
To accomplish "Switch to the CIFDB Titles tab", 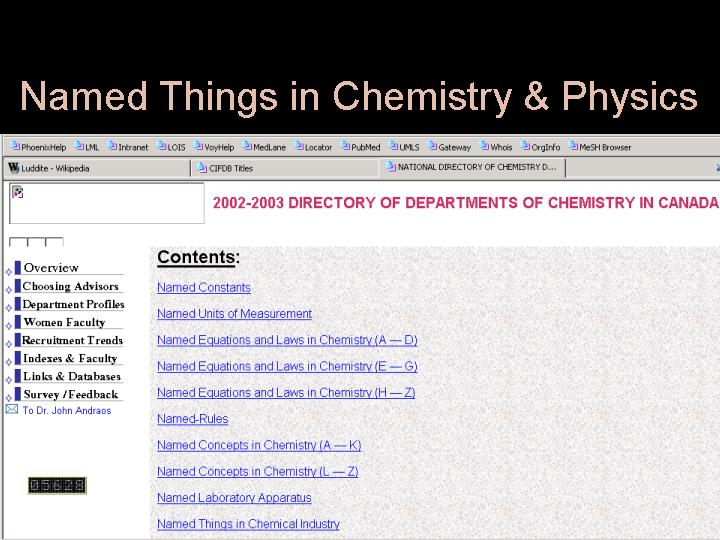I will point(230,168).
